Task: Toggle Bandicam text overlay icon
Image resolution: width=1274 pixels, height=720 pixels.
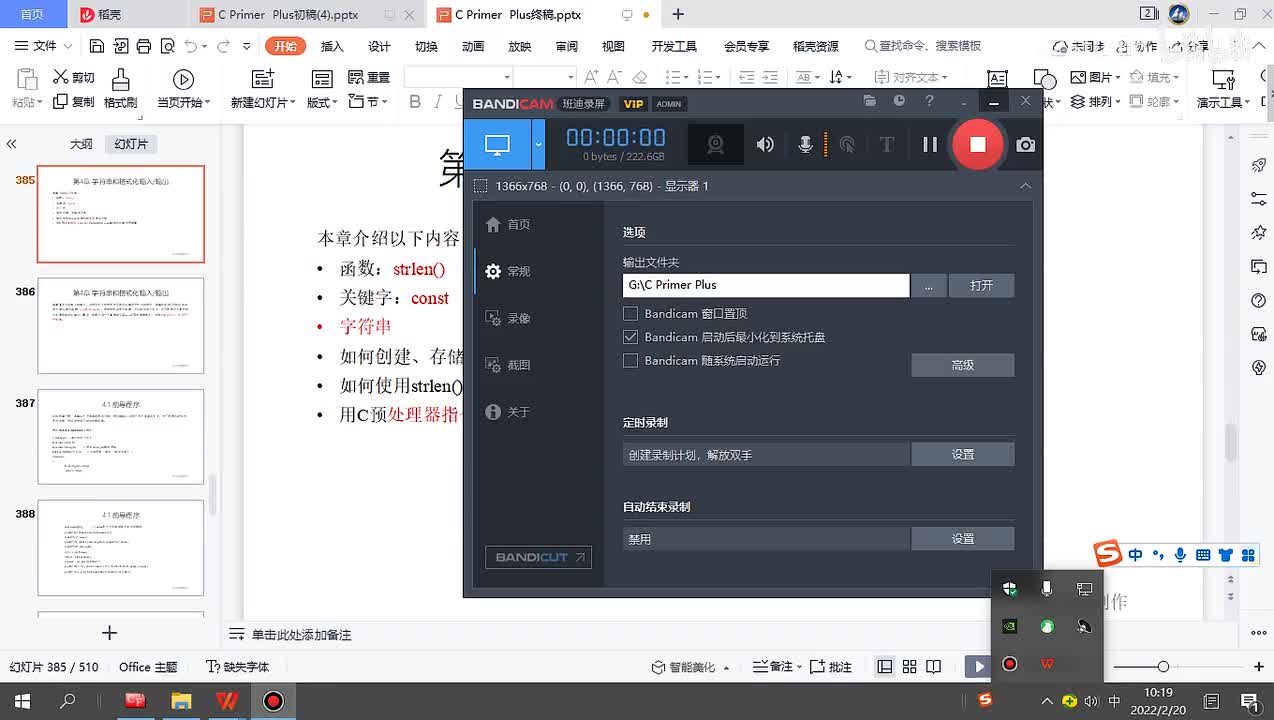Action: pyautogui.click(x=886, y=145)
